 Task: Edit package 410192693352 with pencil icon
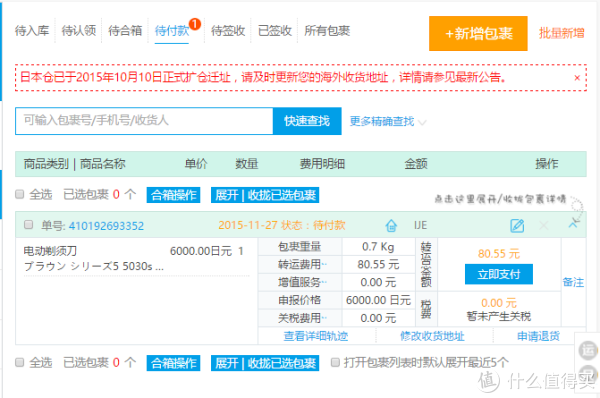click(x=517, y=225)
